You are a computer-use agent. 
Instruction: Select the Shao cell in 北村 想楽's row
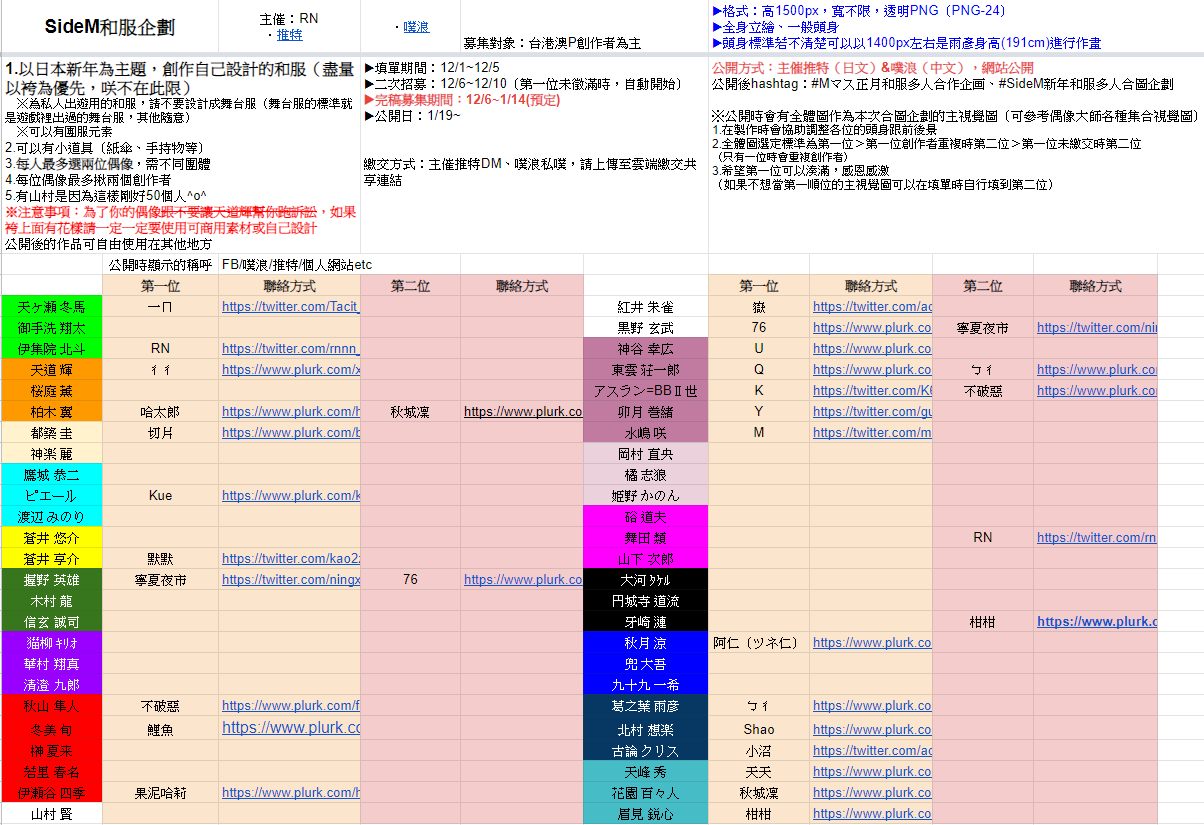(x=759, y=729)
